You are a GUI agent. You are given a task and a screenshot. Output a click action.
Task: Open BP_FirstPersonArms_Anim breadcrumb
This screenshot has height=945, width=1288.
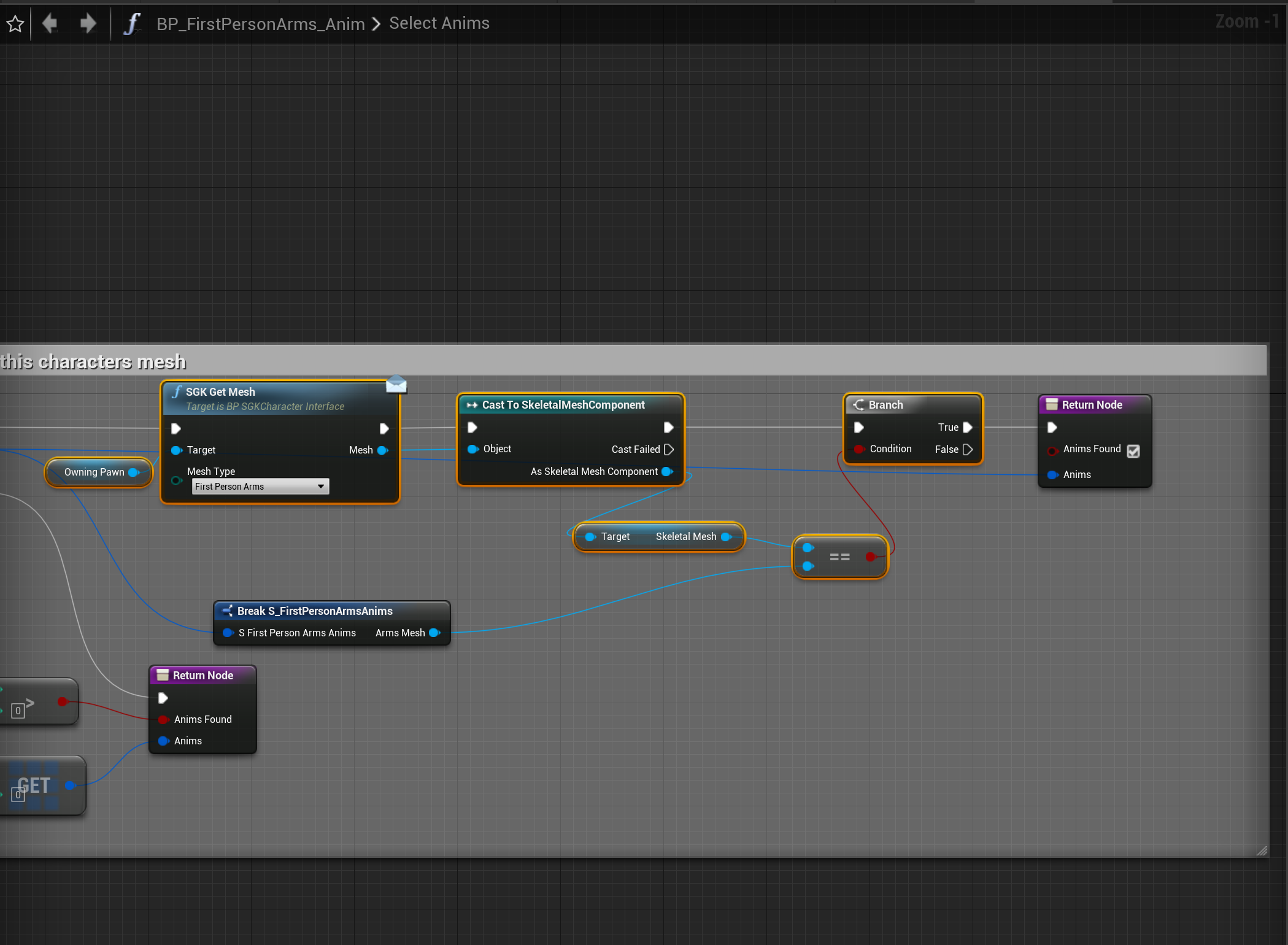point(260,24)
